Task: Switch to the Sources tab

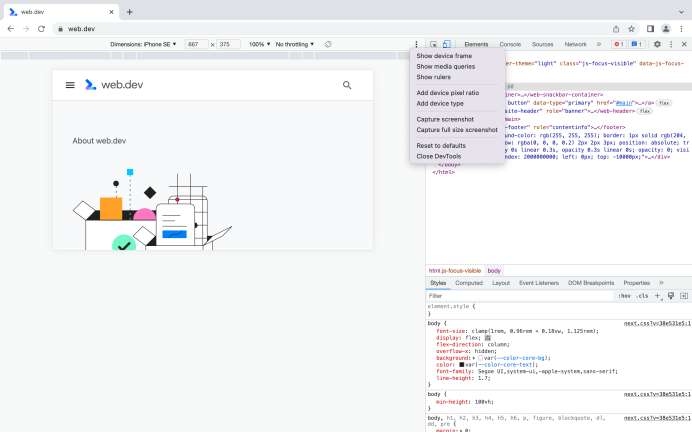Action: (x=542, y=44)
